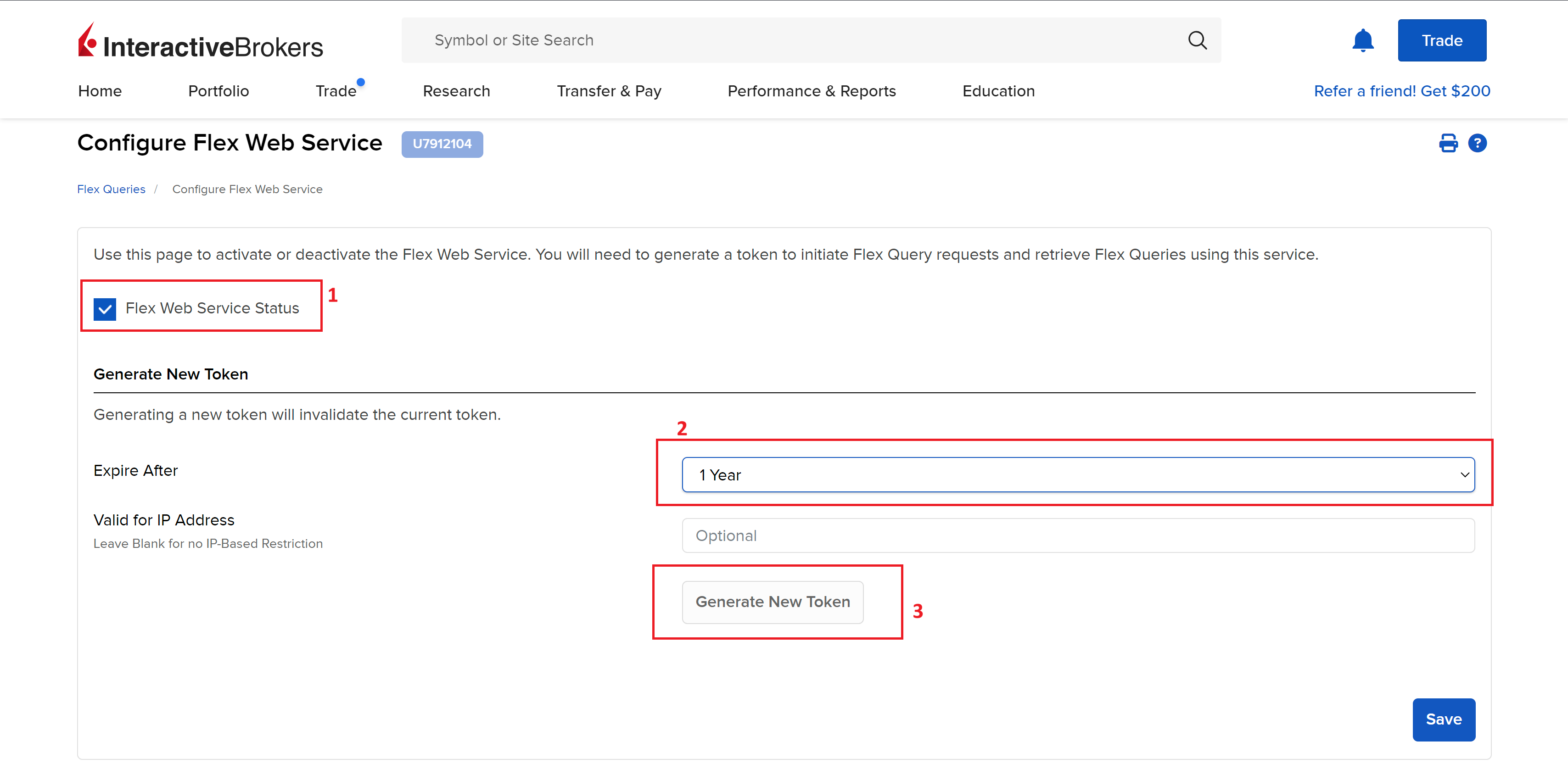
Task: Click the blue Trade button
Action: click(x=1441, y=41)
